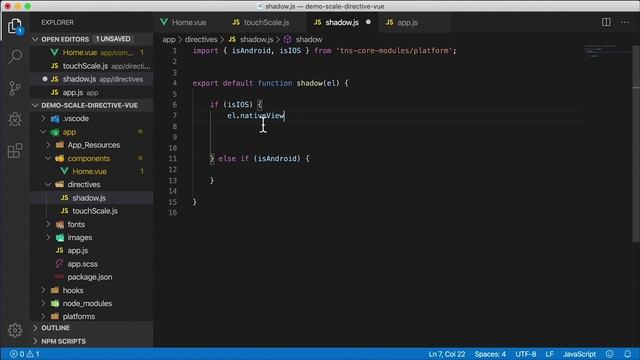Open the Extensions view icon

15,151
